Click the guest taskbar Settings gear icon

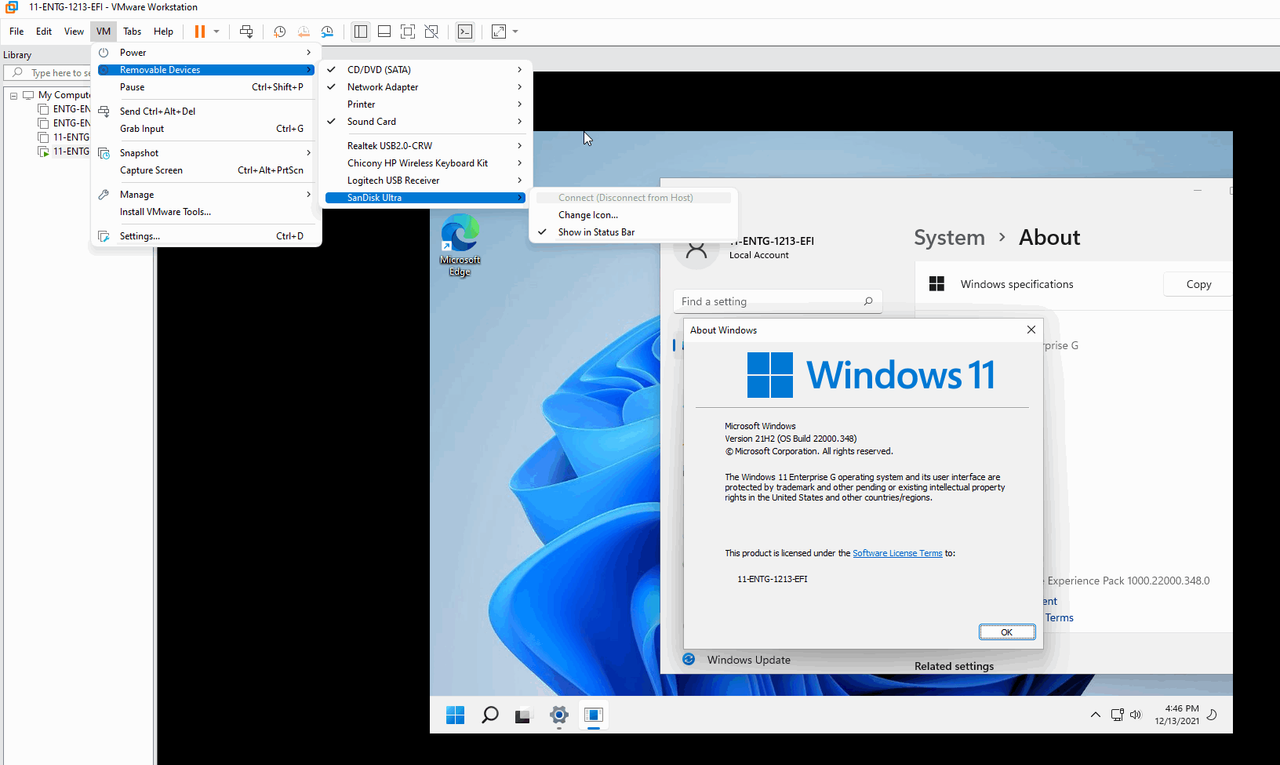click(x=559, y=715)
